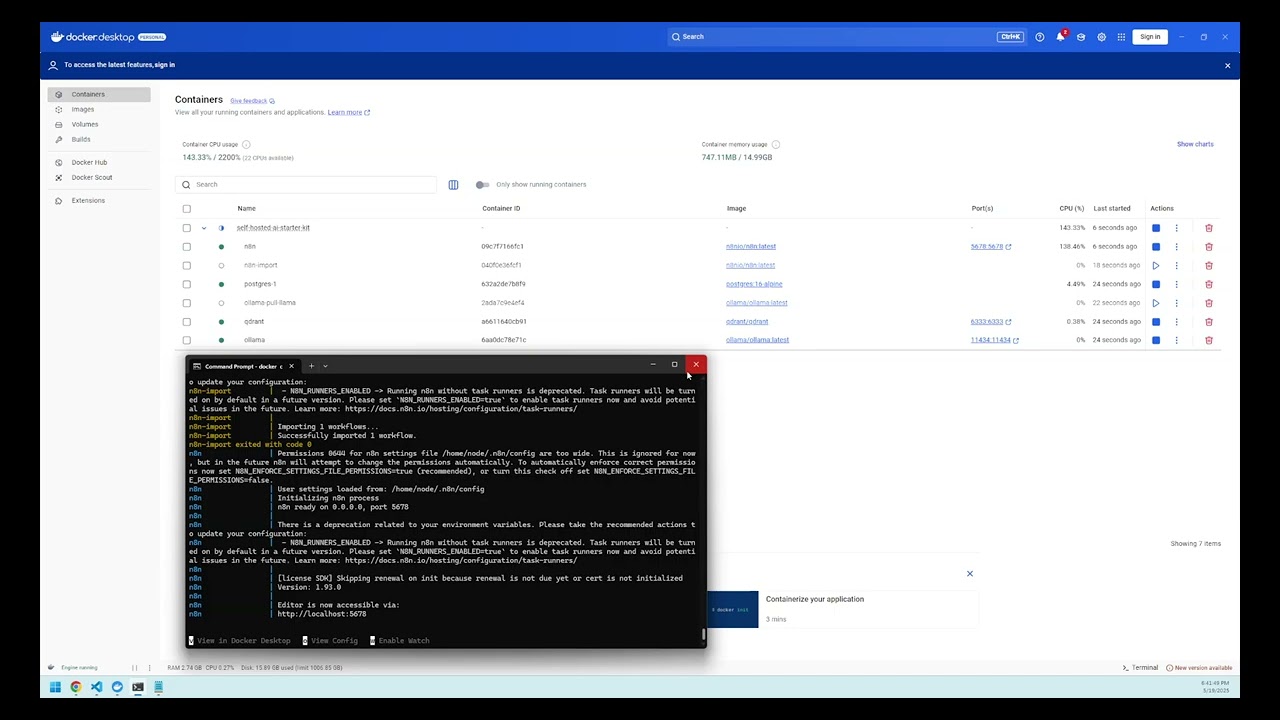Open Docker Scout in the sidebar
The width and height of the screenshot is (1280, 720).
tap(99, 177)
